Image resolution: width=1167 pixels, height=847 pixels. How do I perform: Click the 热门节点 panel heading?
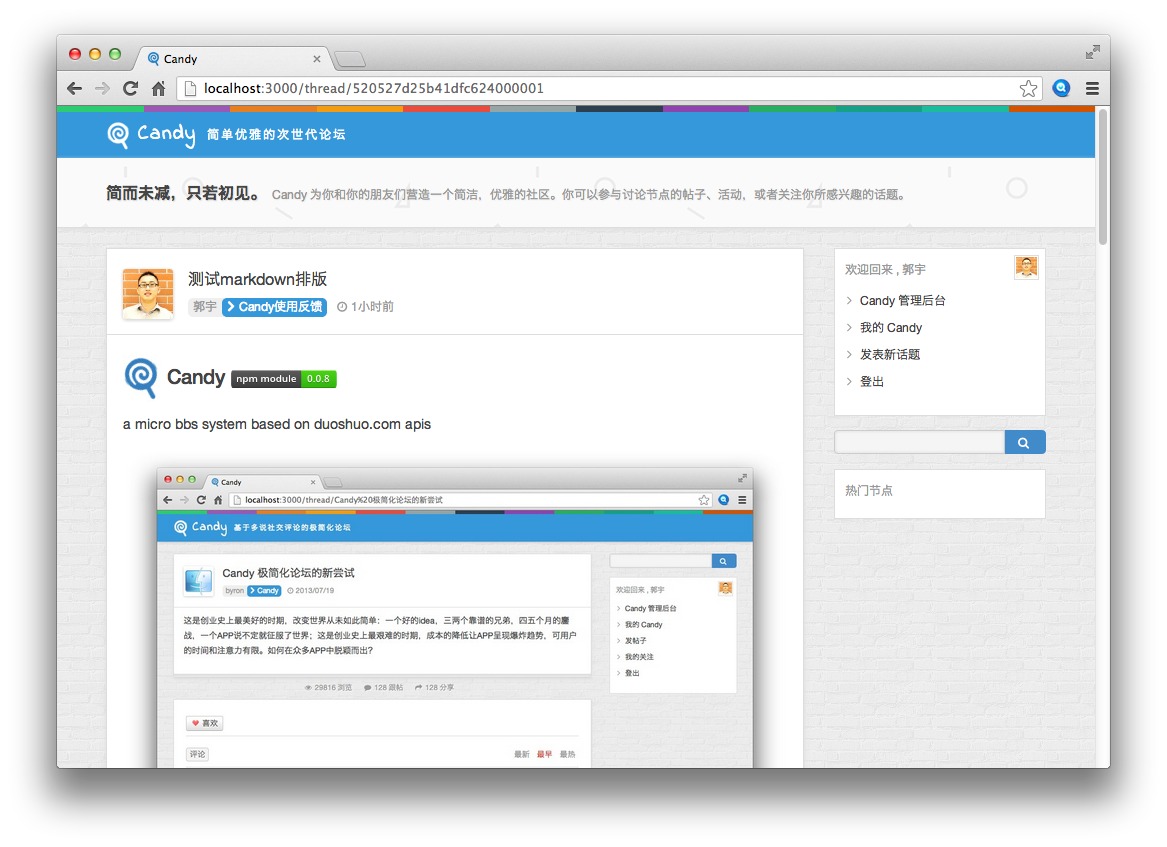[869, 490]
